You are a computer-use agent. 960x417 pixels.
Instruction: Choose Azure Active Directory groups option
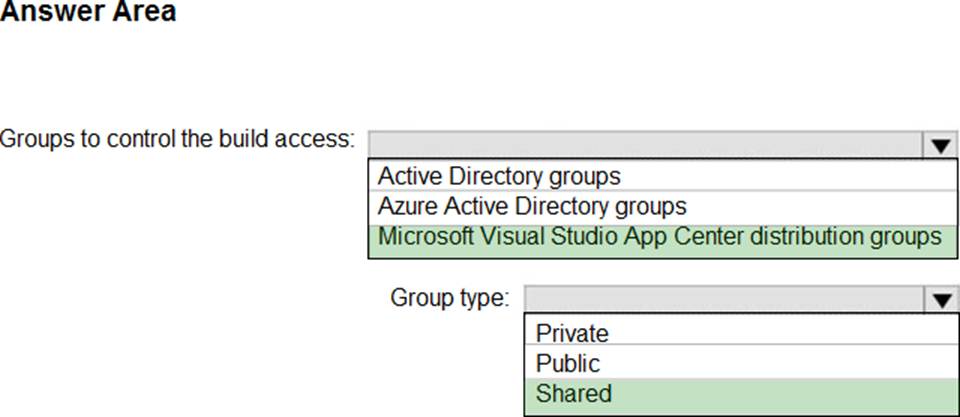click(x=532, y=207)
